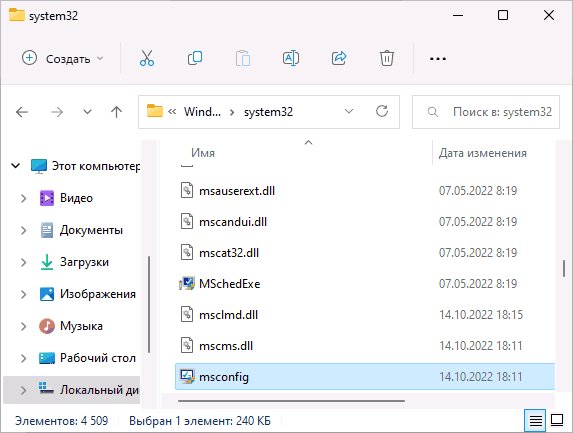Click the double-chevron breadcrumb overflow
Screen dimensions: 573x433
pyautogui.click(x=172, y=112)
